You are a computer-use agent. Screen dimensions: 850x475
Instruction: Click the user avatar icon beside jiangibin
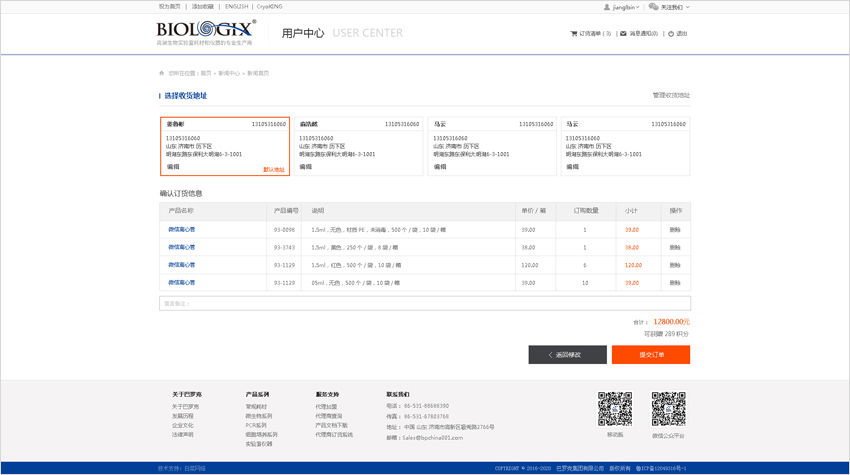[607, 7]
